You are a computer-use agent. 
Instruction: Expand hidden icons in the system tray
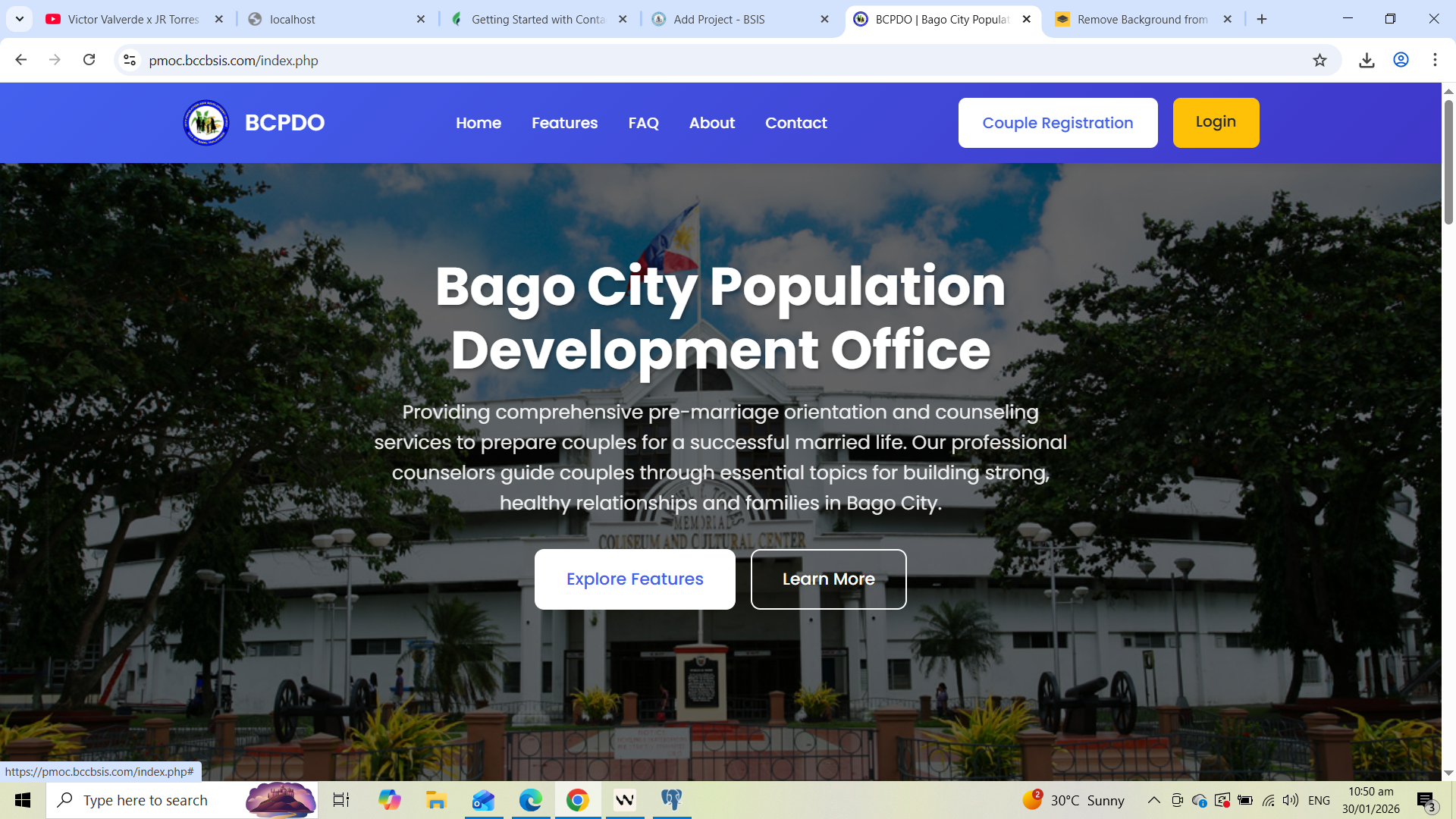1153,800
